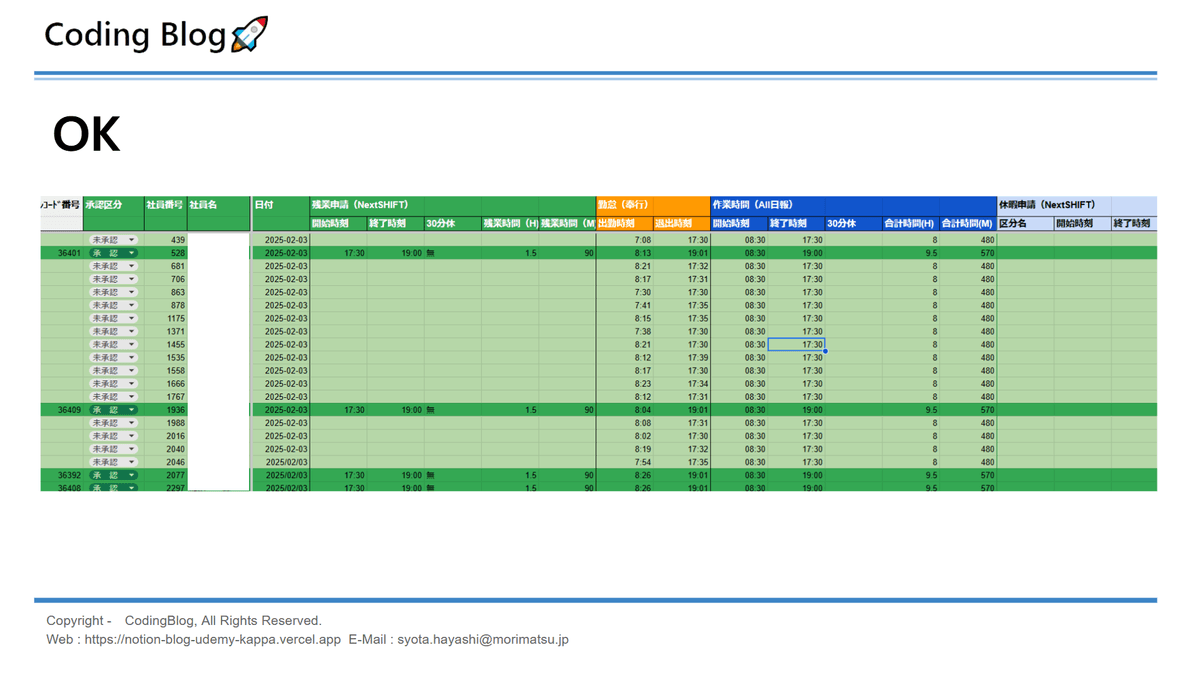Open the 承認 dropdown for employee 528
Image resolution: width=1200 pixels, height=675 pixels.
(131, 253)
